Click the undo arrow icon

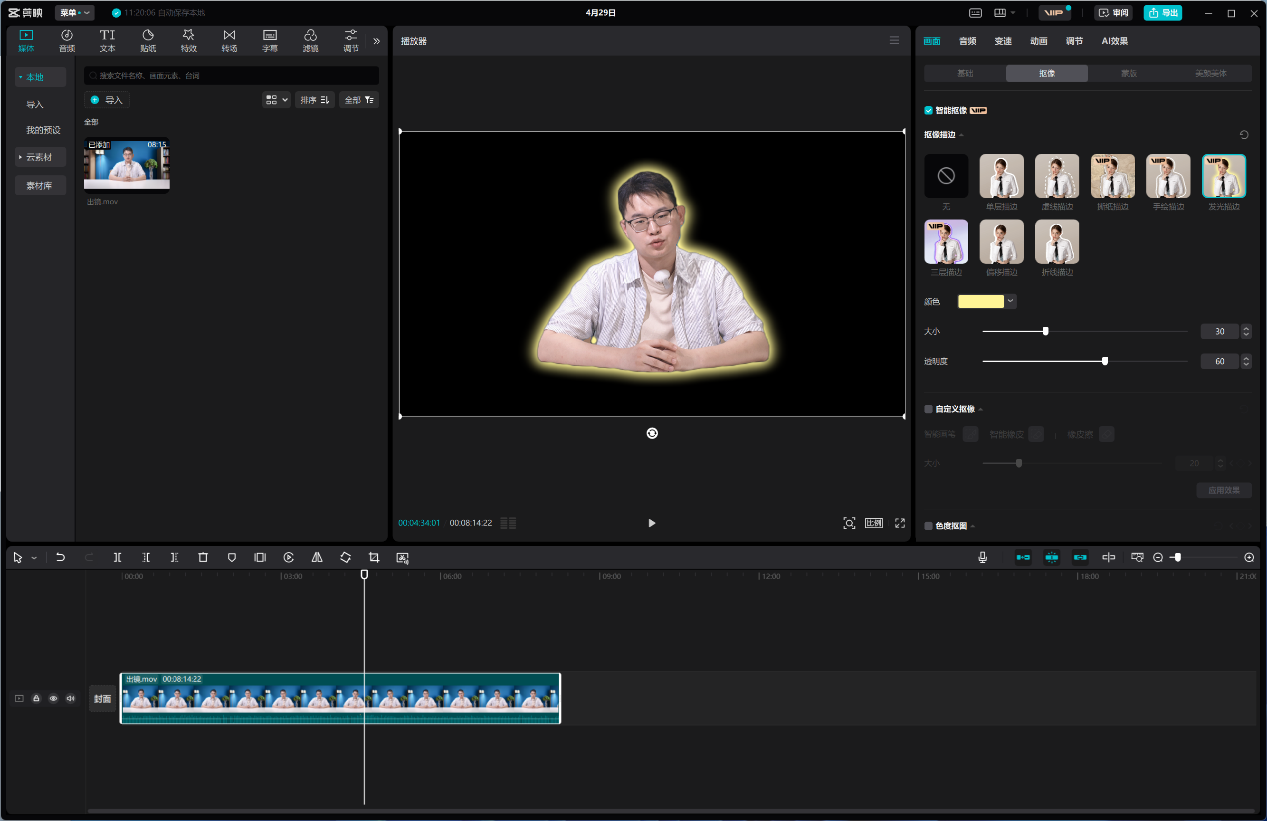coord(60,557)
